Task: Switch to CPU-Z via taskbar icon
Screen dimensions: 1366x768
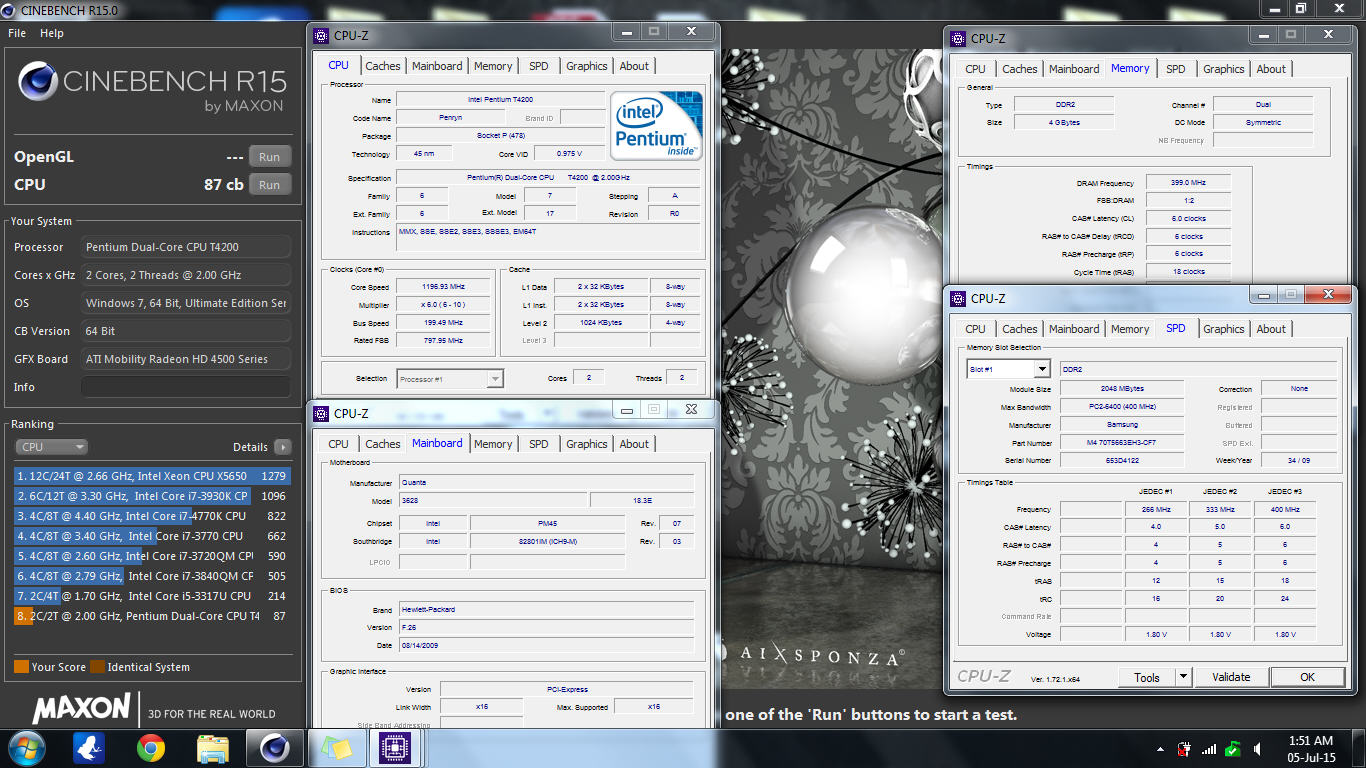Action: click(397, 748)
